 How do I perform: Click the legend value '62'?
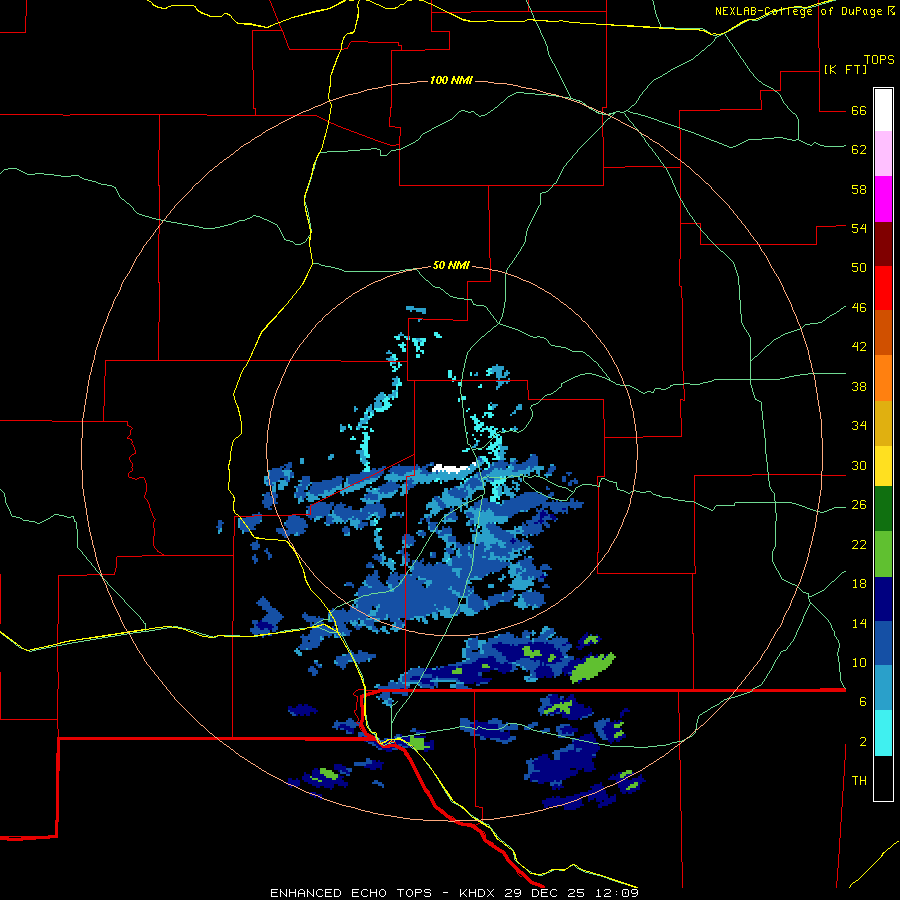pyautogui.click(x=859, y=150)
